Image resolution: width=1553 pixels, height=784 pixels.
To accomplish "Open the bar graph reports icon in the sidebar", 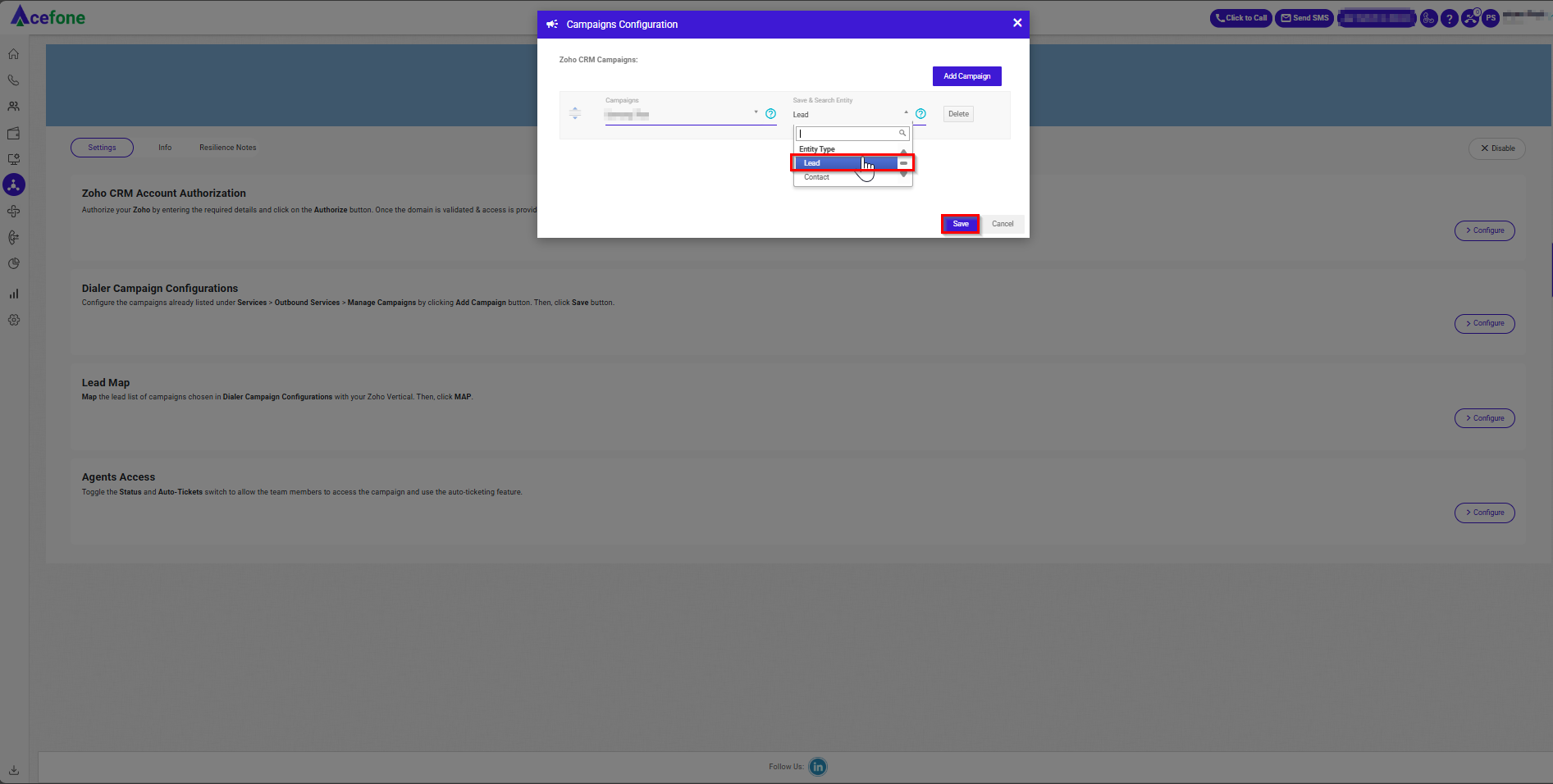I will click(13, 294).
